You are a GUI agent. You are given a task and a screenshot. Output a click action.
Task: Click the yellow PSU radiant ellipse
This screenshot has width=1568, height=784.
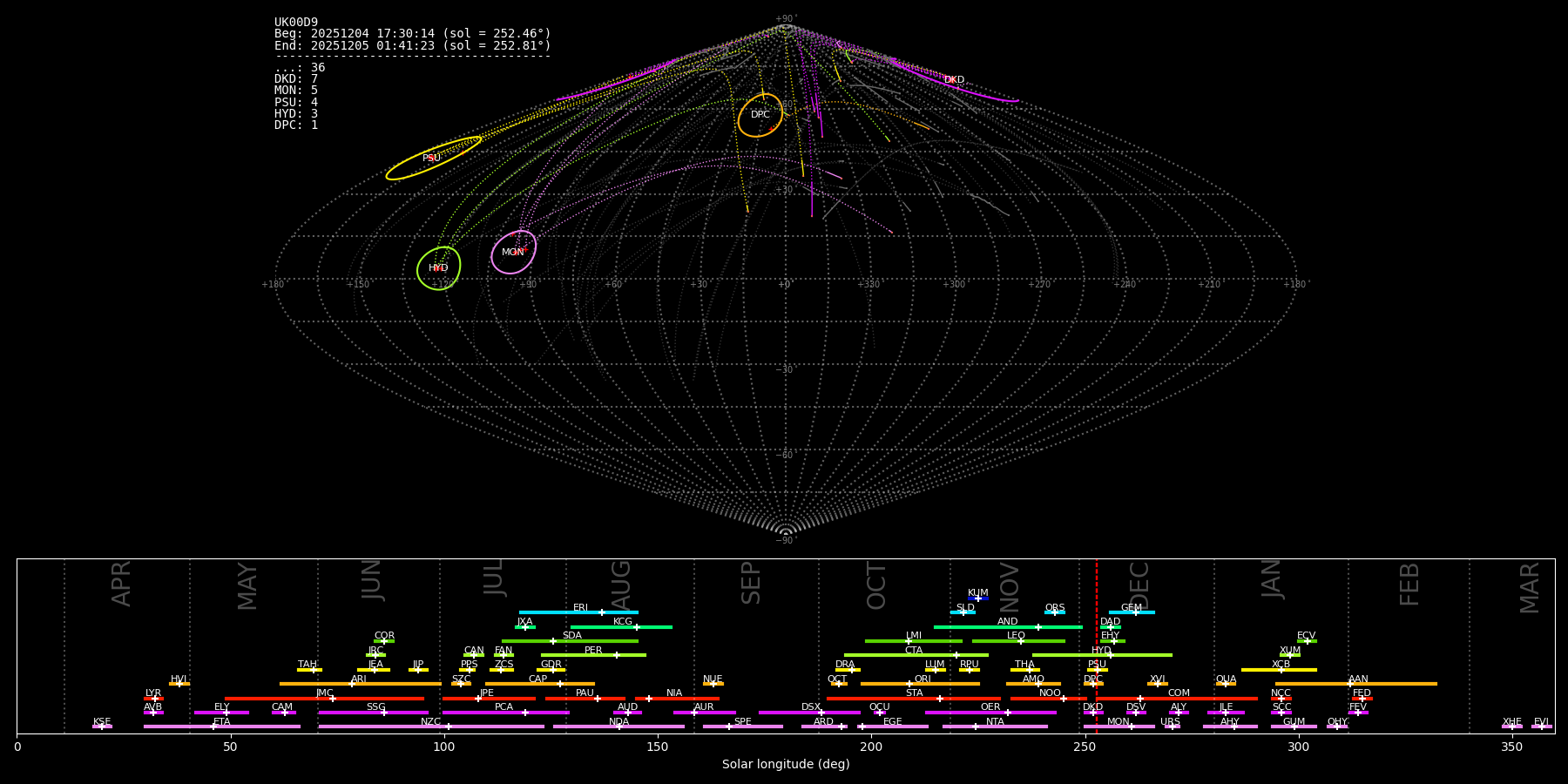coord(433,159)
